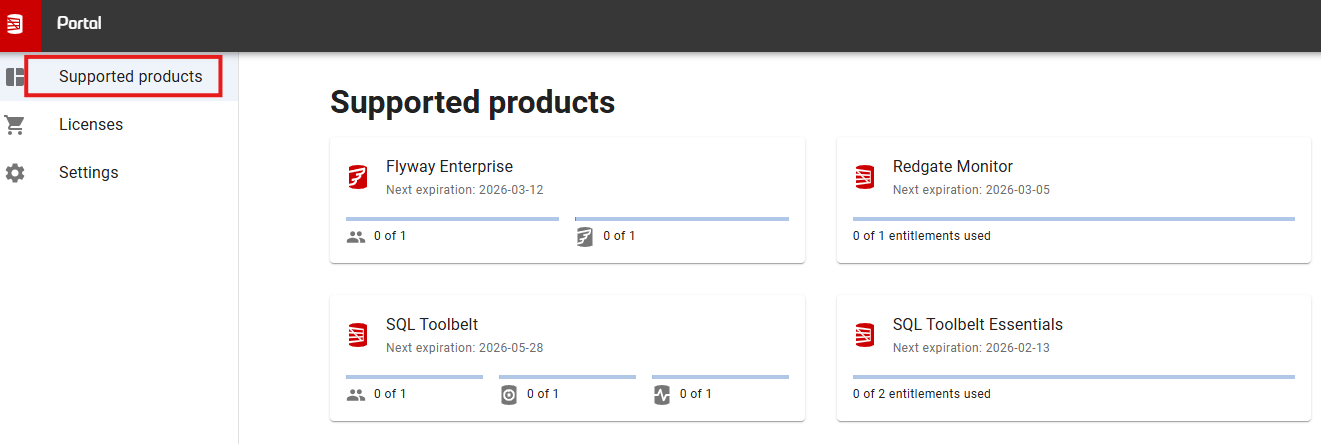The width and height of the screenshot is (1321, 444).
Task: Click the Settings gear icon
Action: [15, 173]
